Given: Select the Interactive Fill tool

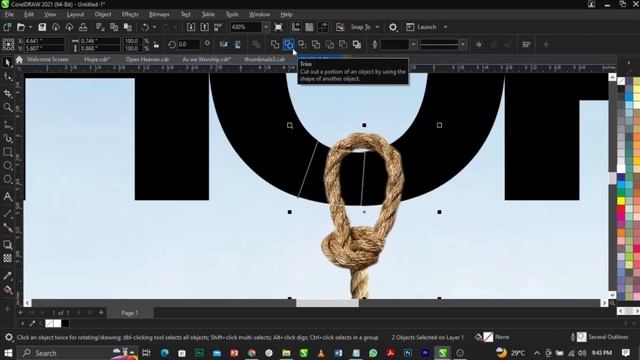Looking at the screenshot, I should coord(7,290).
